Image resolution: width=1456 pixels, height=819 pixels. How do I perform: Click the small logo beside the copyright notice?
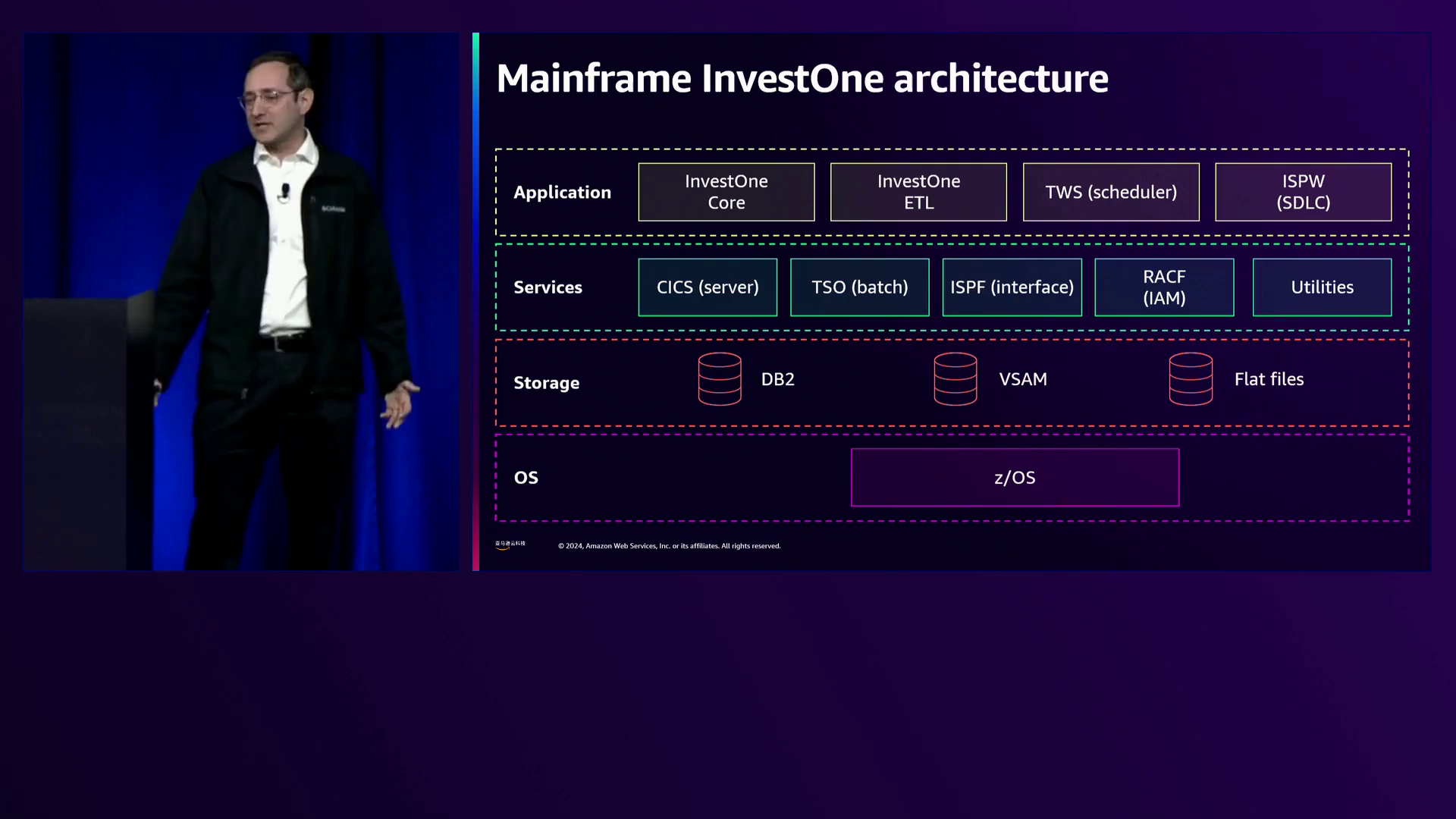pos(510,544)
